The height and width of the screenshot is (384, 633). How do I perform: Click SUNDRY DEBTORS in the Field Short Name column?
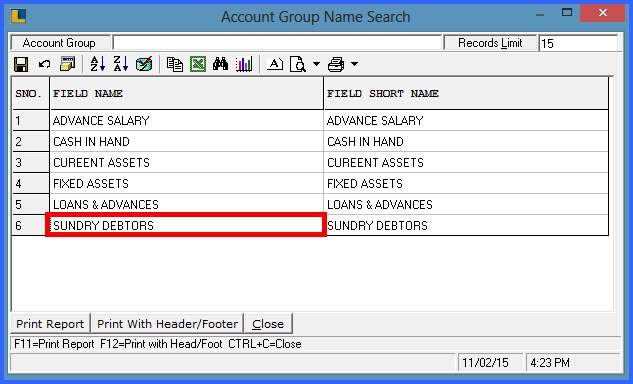coord(466,225)
